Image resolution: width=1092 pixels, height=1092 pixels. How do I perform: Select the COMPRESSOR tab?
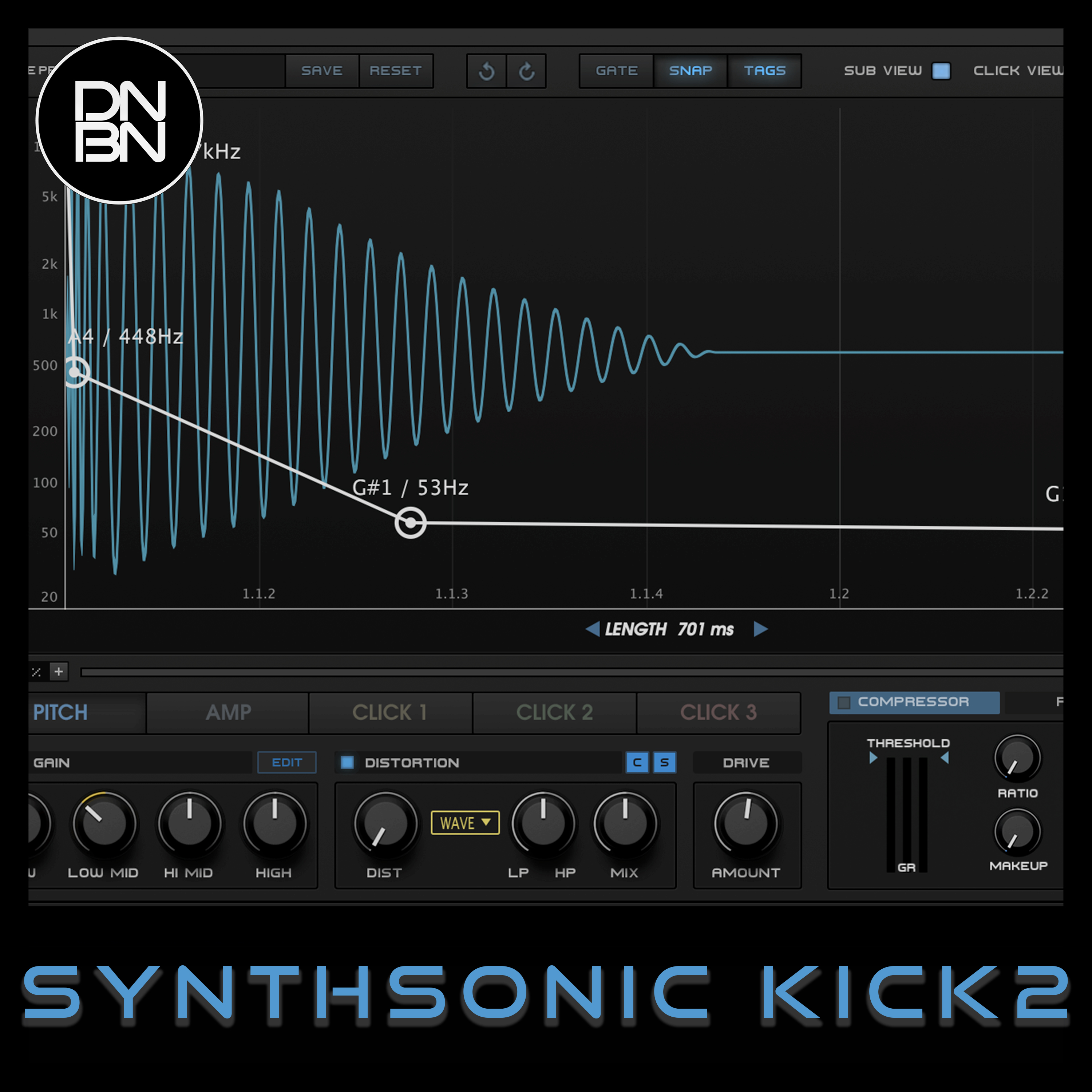pos(914,702)
